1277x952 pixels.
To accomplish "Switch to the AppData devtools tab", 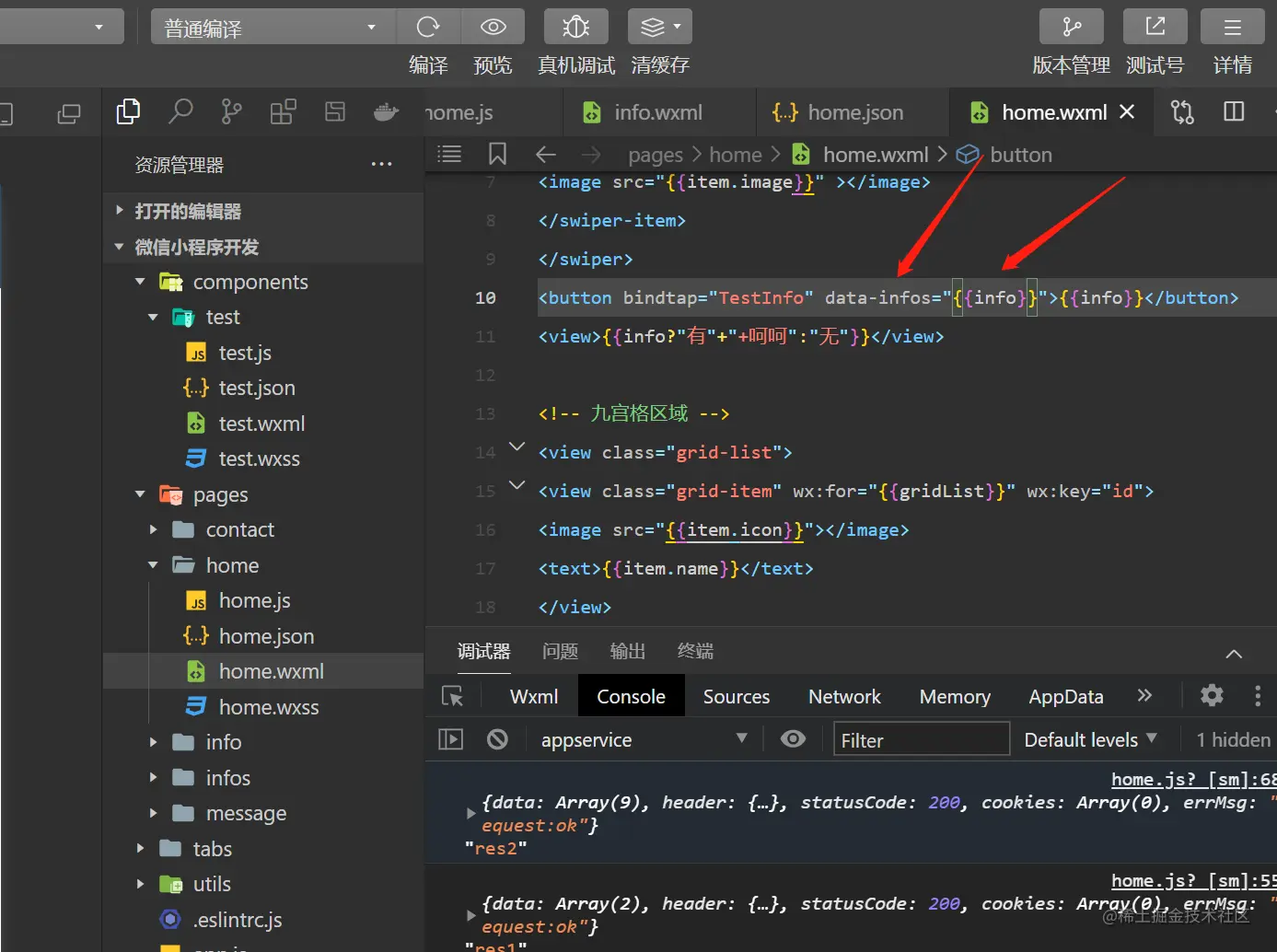I will 1066,696.
